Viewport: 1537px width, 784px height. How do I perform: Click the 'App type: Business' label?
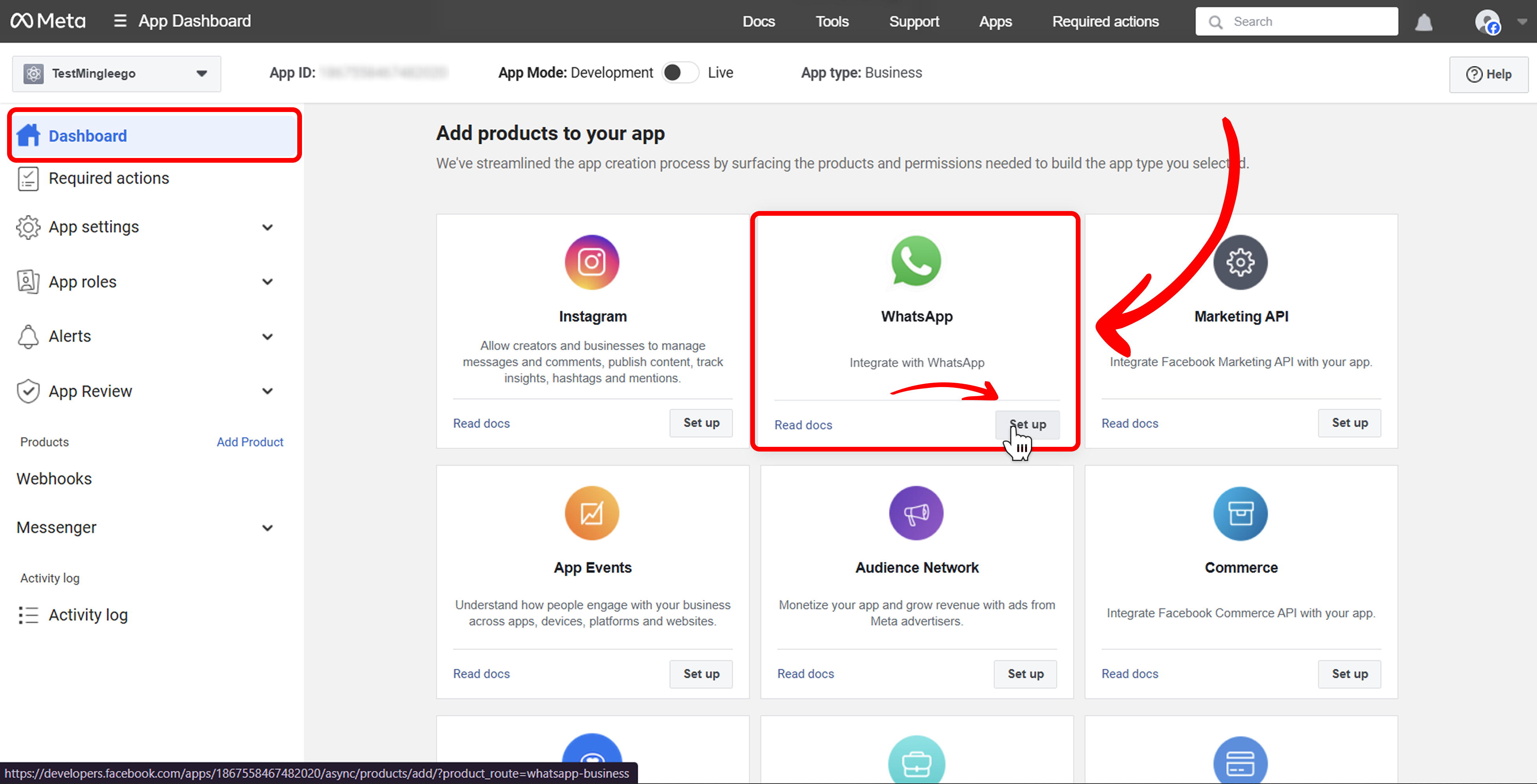point(861,73)
